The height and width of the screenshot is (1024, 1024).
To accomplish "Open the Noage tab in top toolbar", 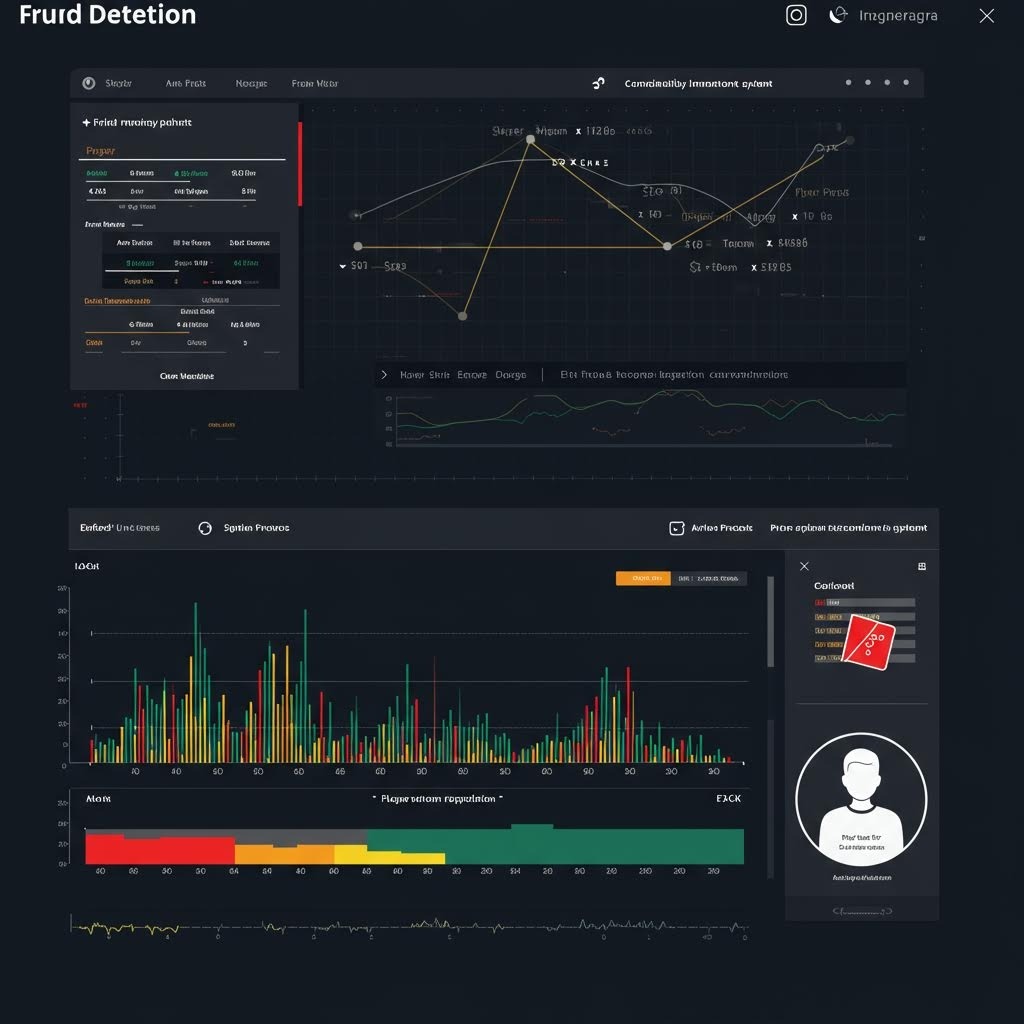I will [250, 84].
